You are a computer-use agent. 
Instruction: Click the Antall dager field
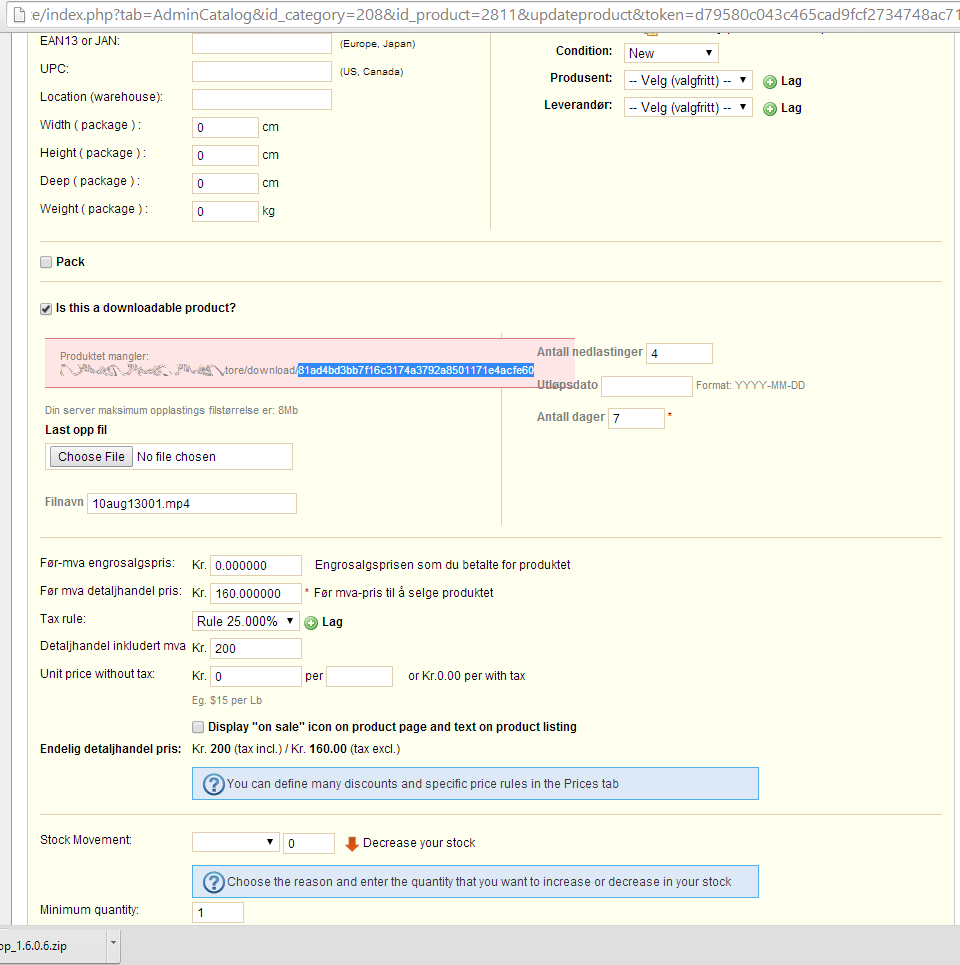[x=636, y=418]
